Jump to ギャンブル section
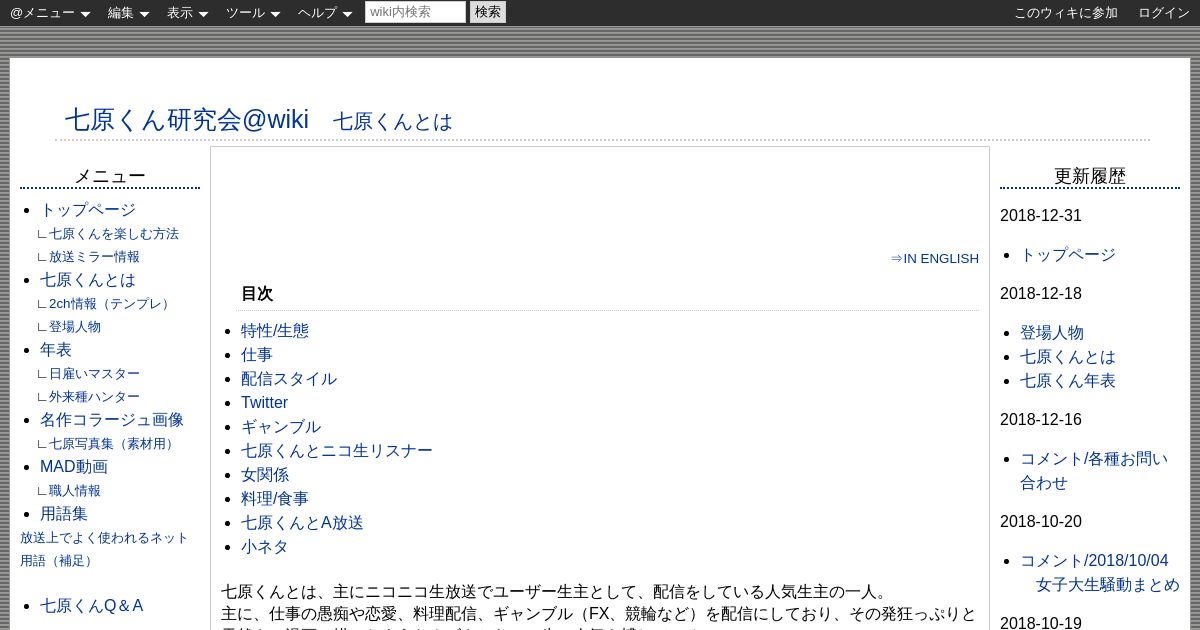 (281, 427)
